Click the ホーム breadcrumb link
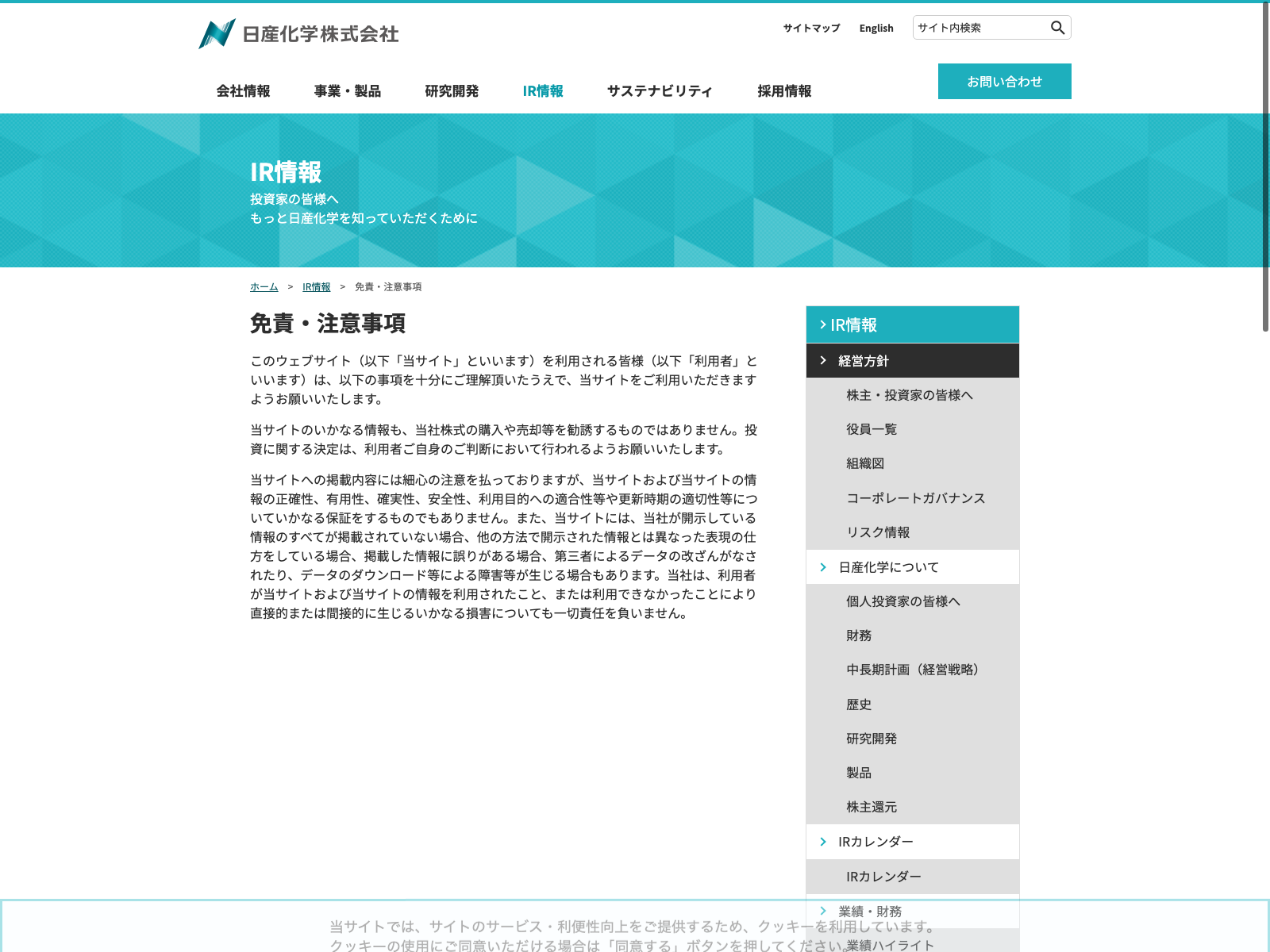 [264, 287]
